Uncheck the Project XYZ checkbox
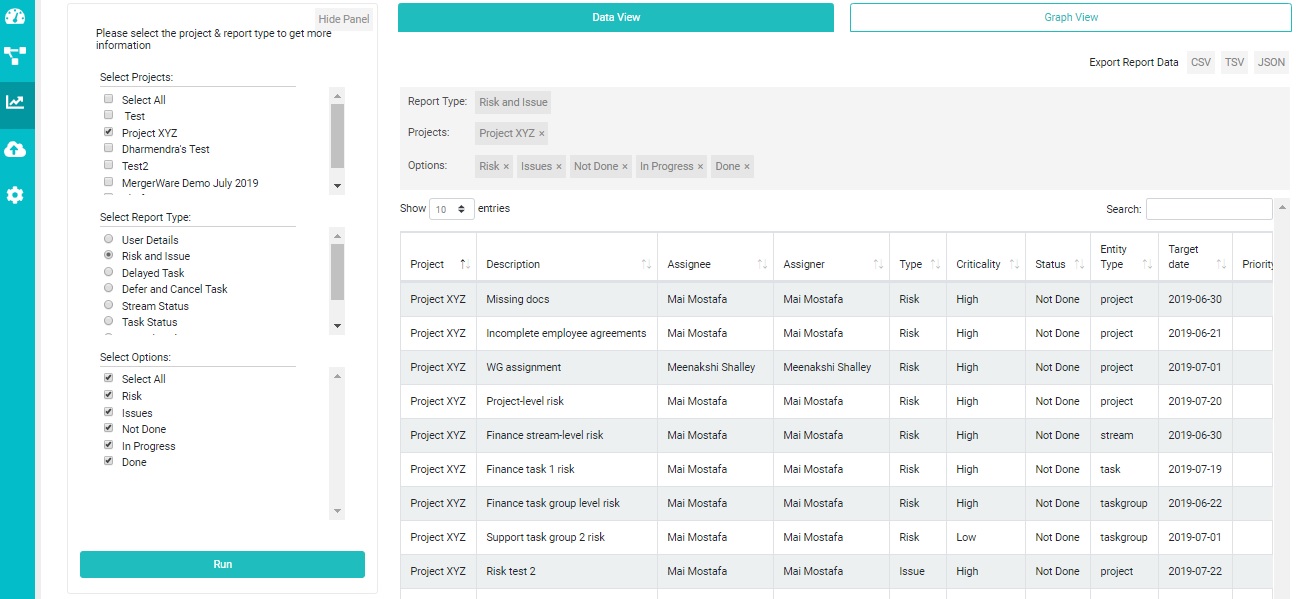The width and height of the screenshot is (1315, 599). coord(109,132)
